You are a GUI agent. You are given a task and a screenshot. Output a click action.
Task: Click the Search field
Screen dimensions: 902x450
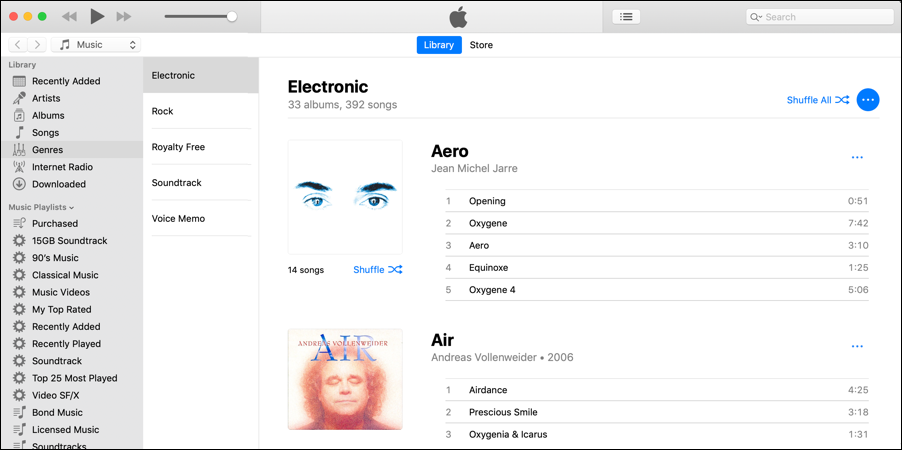pyautogui.click(x=819, y=17)
